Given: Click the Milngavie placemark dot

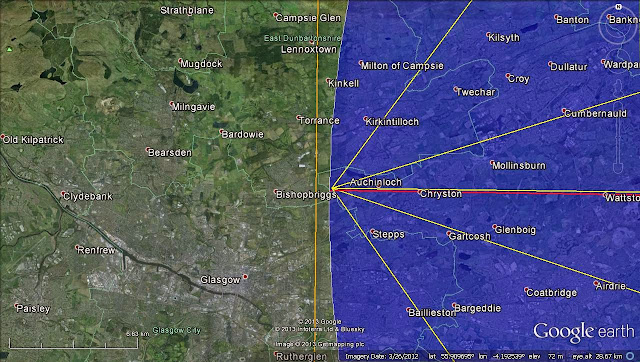Looking at the screenshot, I should pyautogui.click(x=172, y=104).
